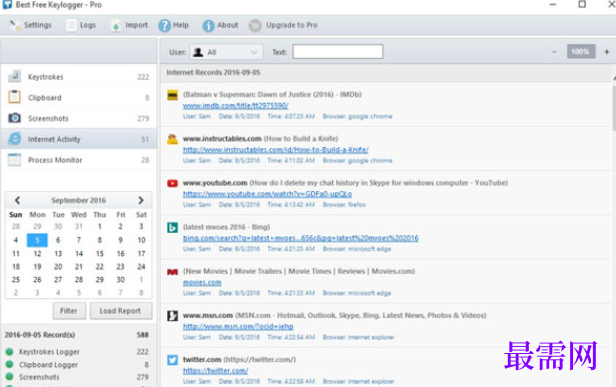Click the Twitter record favicon
Viewport: 616px width, 387px height.
click(172, 360)
